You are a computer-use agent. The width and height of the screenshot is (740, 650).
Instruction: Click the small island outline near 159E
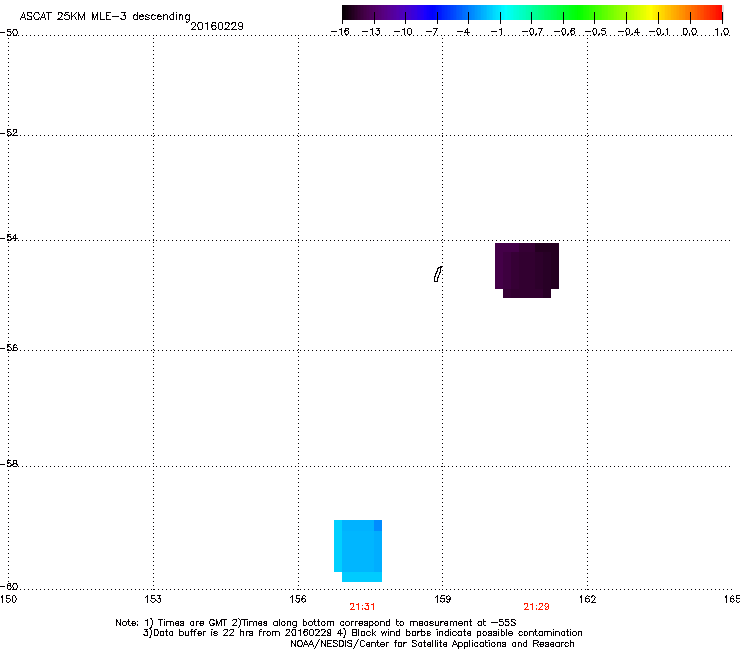tap(438, 274)
